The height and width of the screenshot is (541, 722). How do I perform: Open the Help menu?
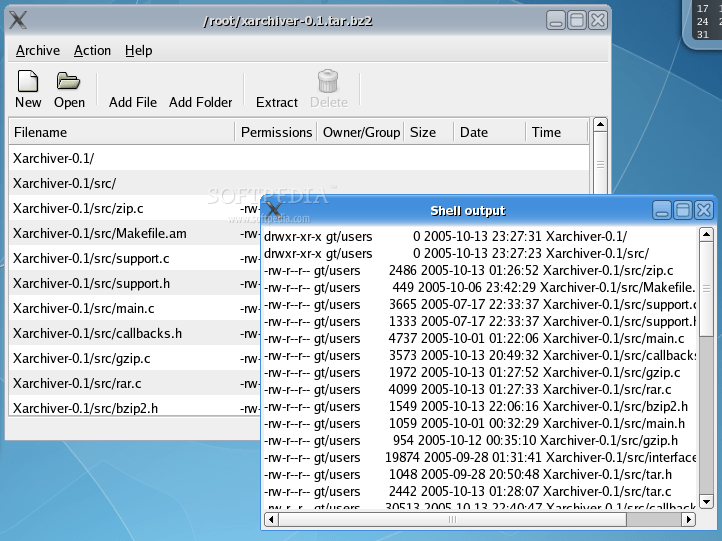pos(139,51)
